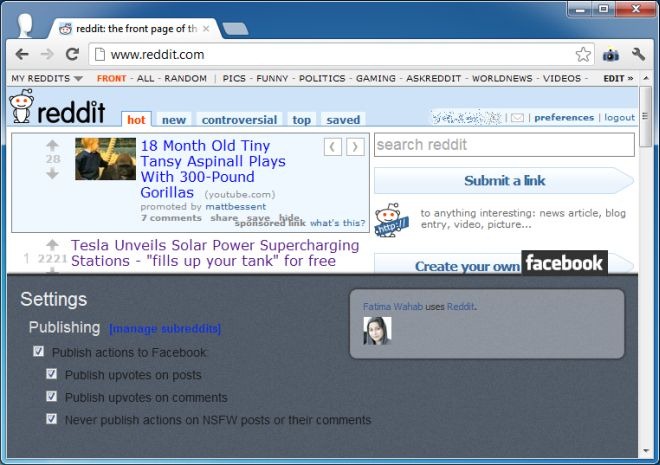Image resolution: width=660 pixels, height=465 pixels.
Task: Expand subreddit bar with EDIT »
Action: [x=618, y=78]
